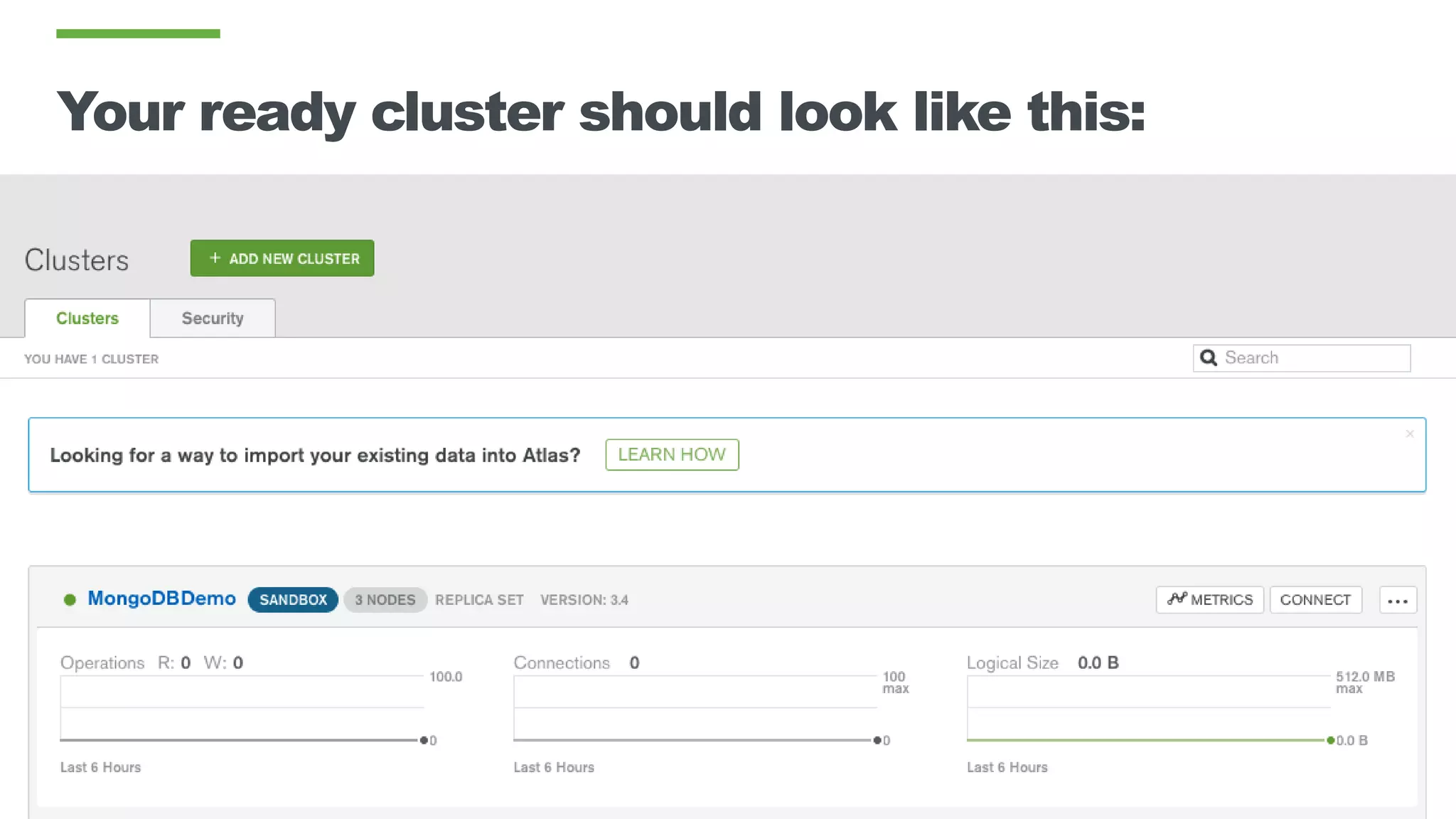This screenshot has height=819, width=1456.
Task: Click the Operations chart title
Action: 102,663
